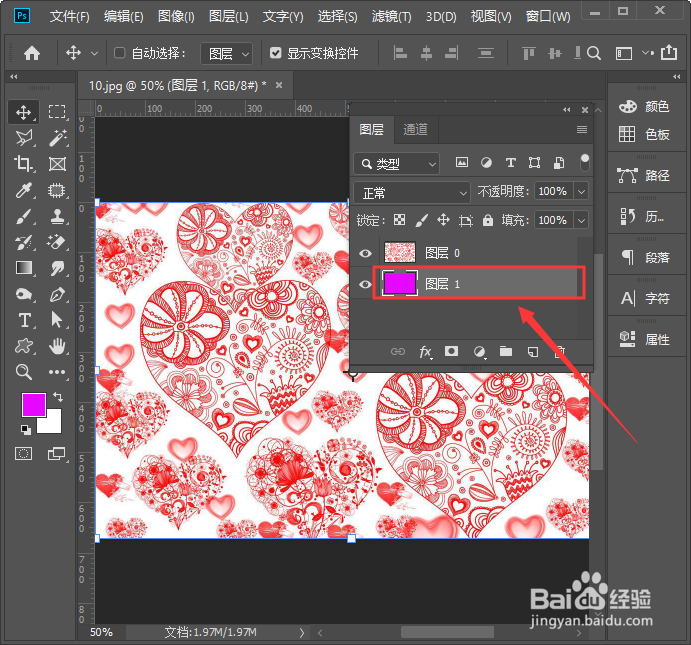
Task: Open the 窗口(W) menu
Action: tap(548, 17)
